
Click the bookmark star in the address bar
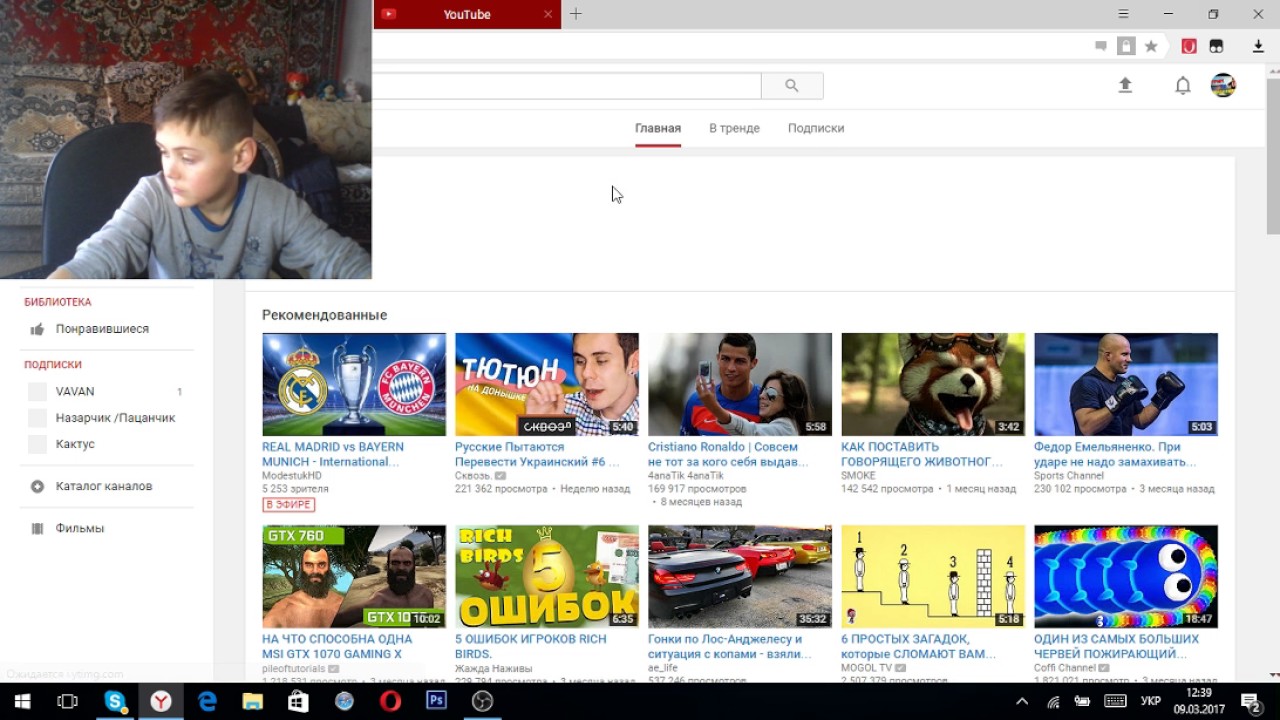(x=1151, y=46)
